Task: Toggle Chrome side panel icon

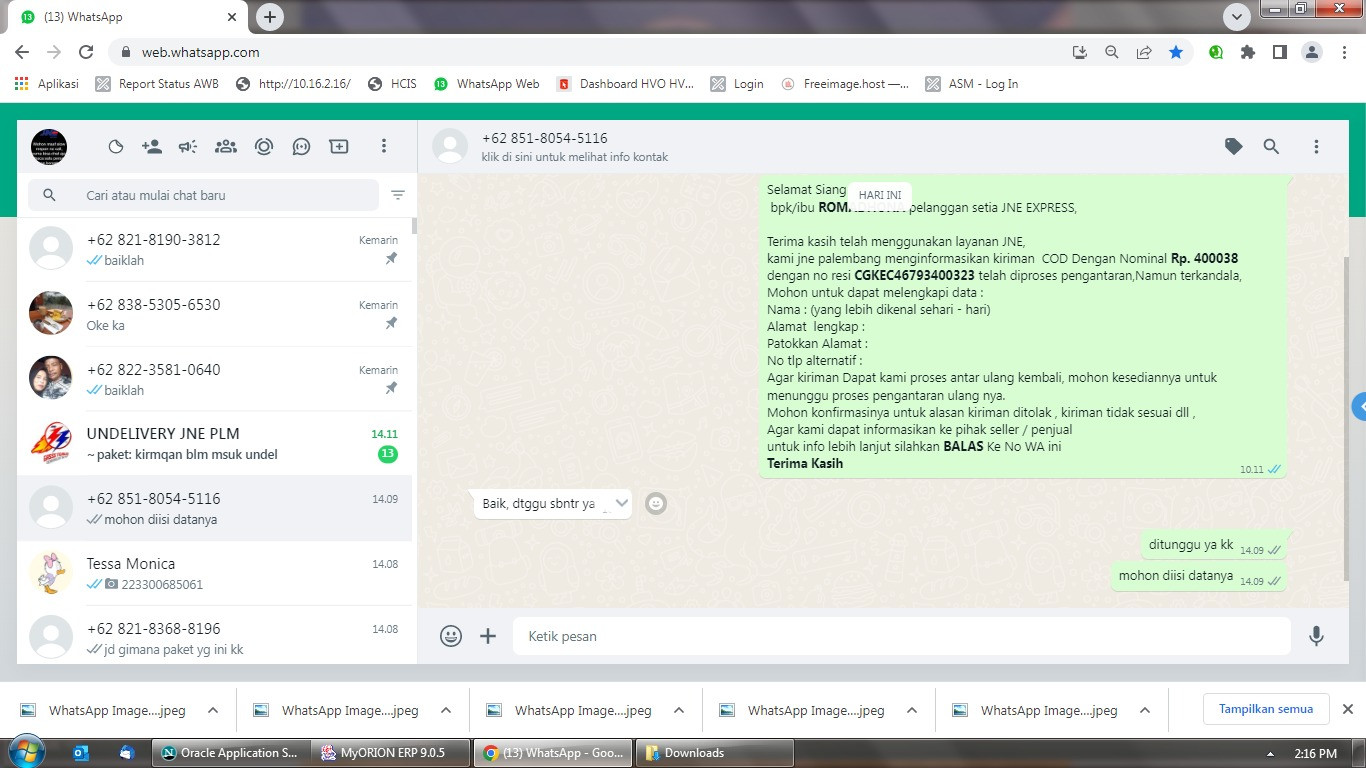Action: [x=1279, y=52]
